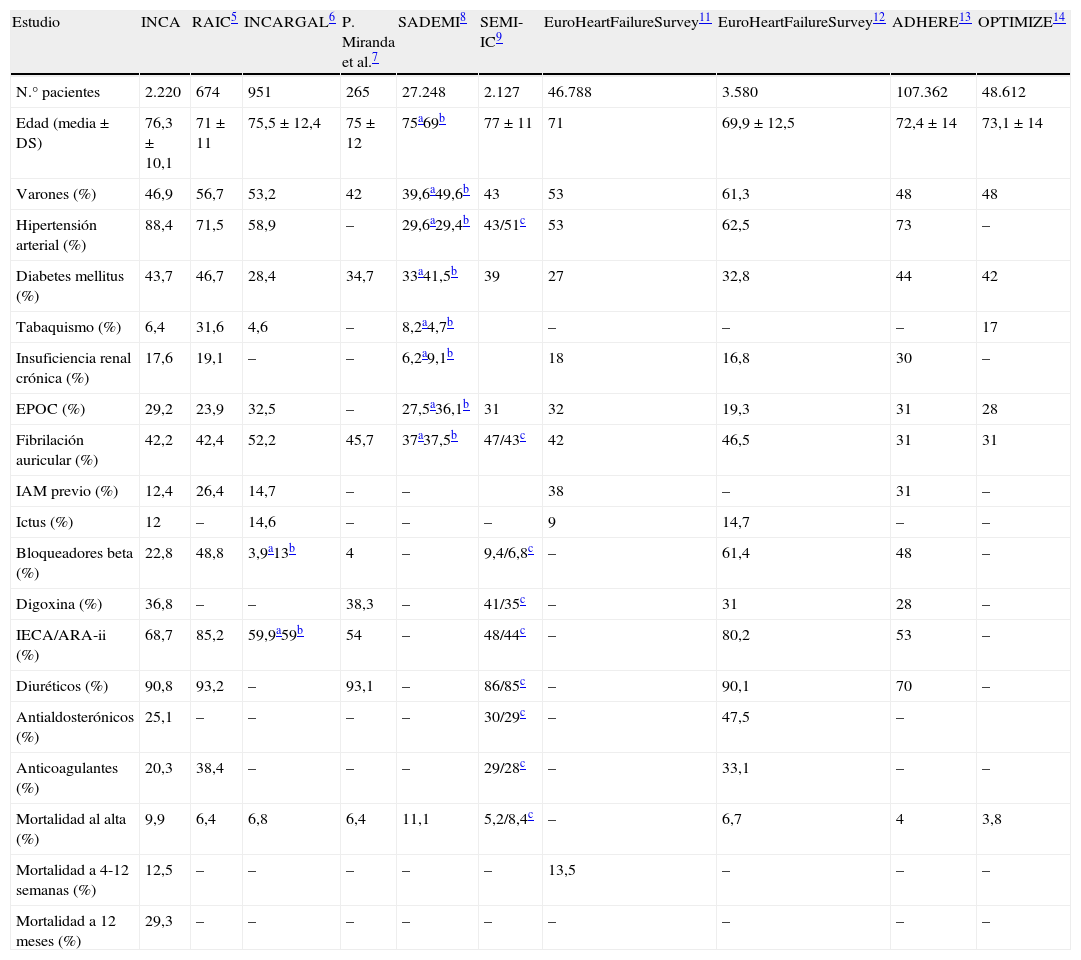Screen dimensions: 1081x960
Task: Select the Estudio column header
Action: click(37, 23)
